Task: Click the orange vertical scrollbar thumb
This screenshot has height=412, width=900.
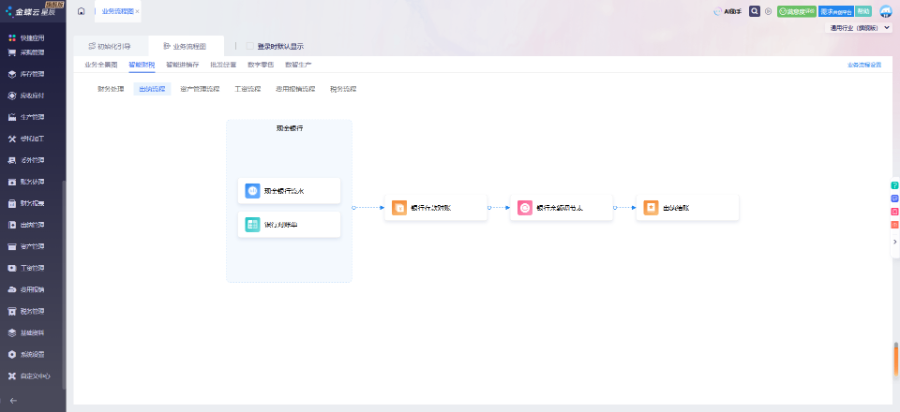Action: [x=896, y=360]
